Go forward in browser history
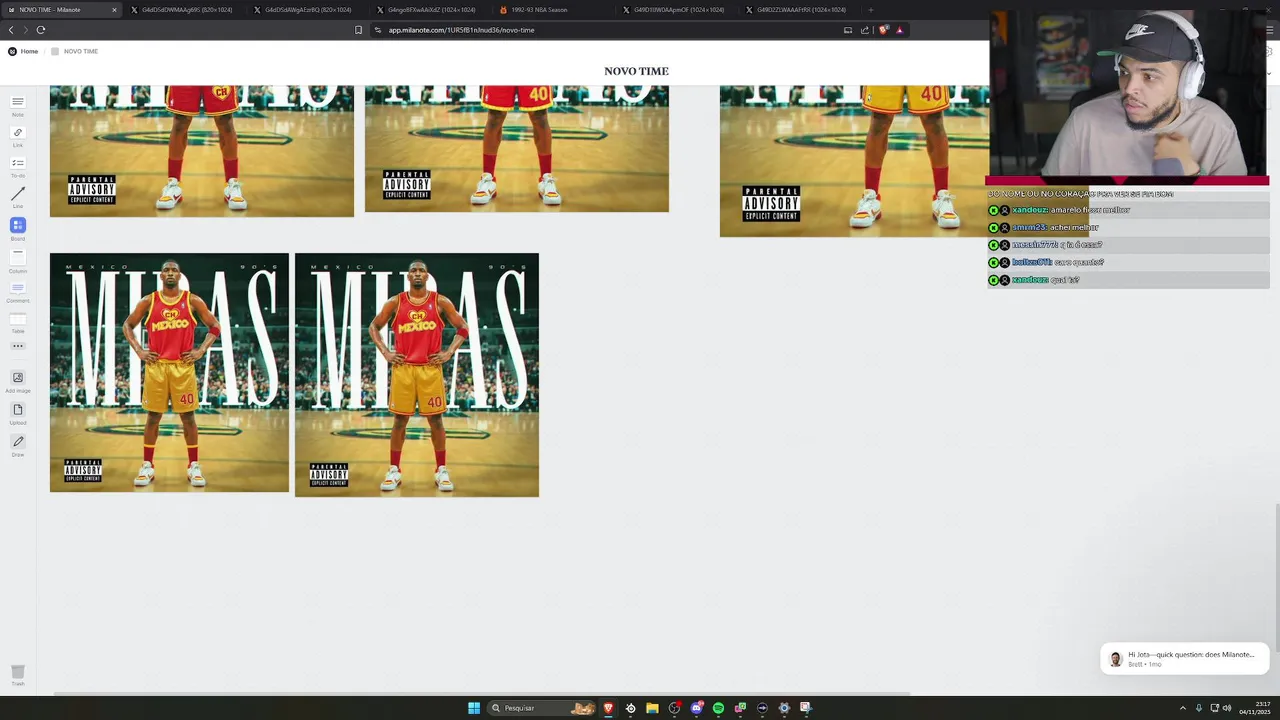The image size is (1280, 720). (x=26, y=30)
